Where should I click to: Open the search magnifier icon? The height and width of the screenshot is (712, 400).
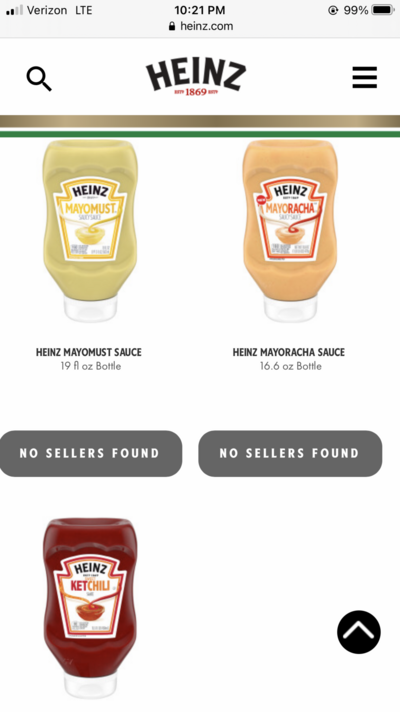point(39,79)
